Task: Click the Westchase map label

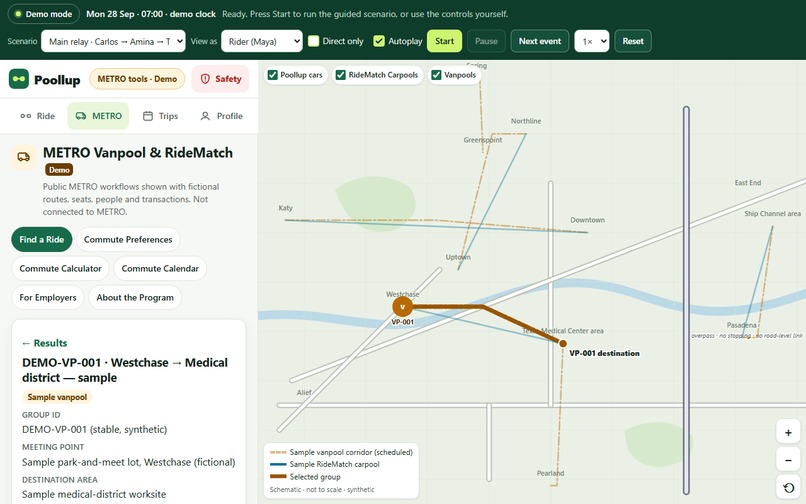Action: pos(402,294)
